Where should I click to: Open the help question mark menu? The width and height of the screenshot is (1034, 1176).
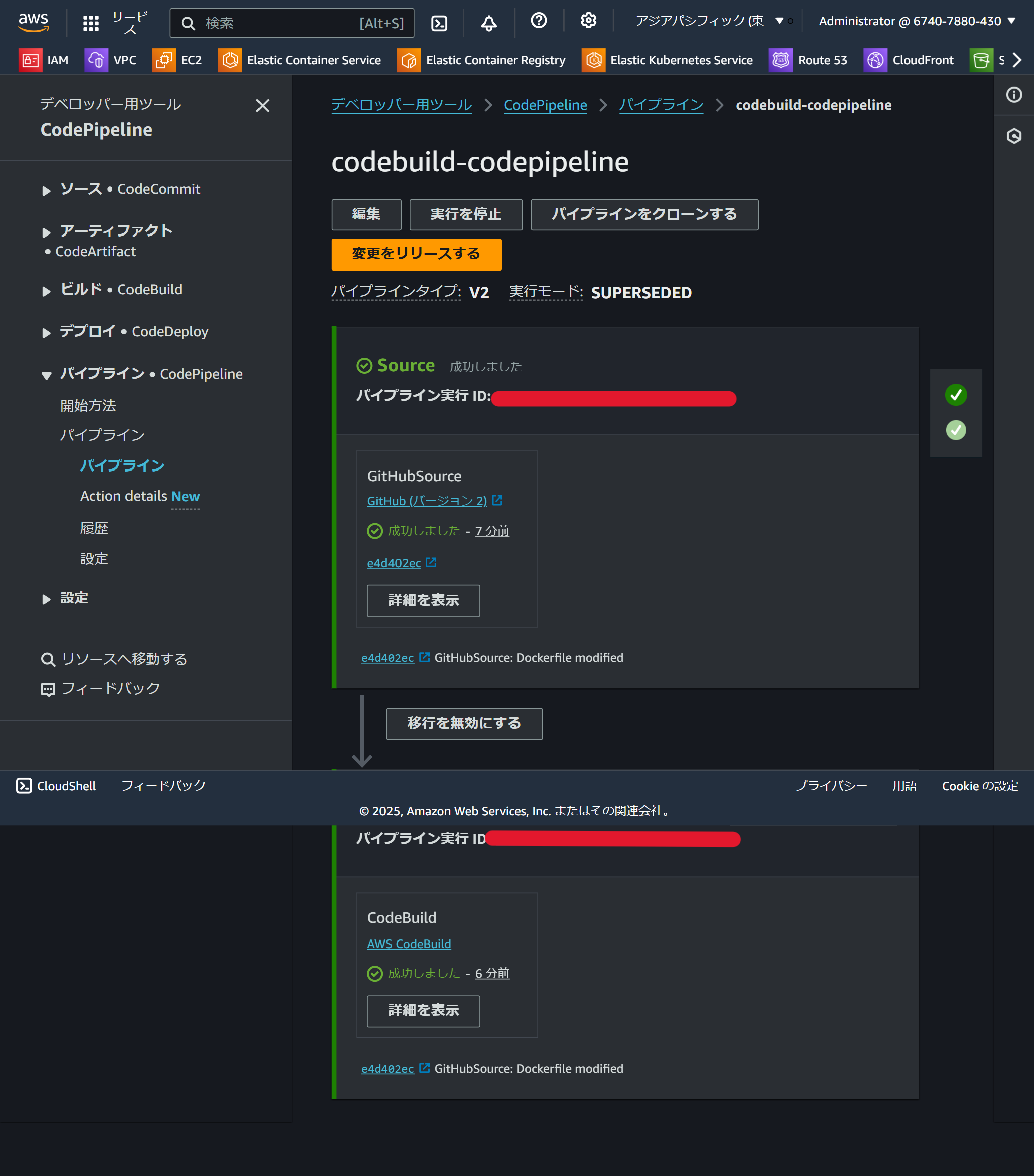click(x=538, y=21)
